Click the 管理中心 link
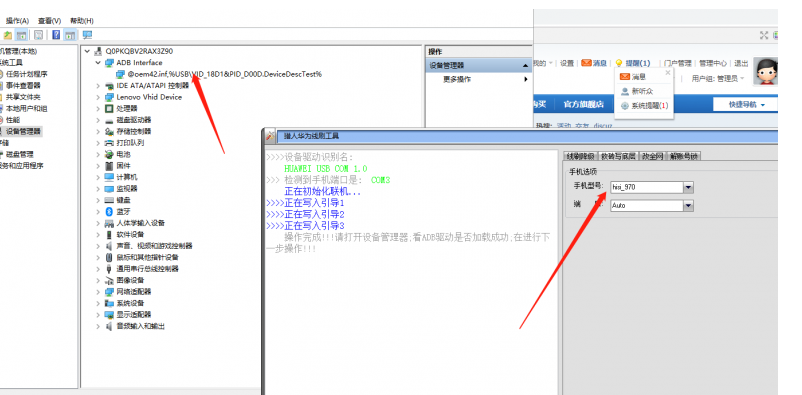Viewport: 802px width, 395px height. tap(713, 63)
